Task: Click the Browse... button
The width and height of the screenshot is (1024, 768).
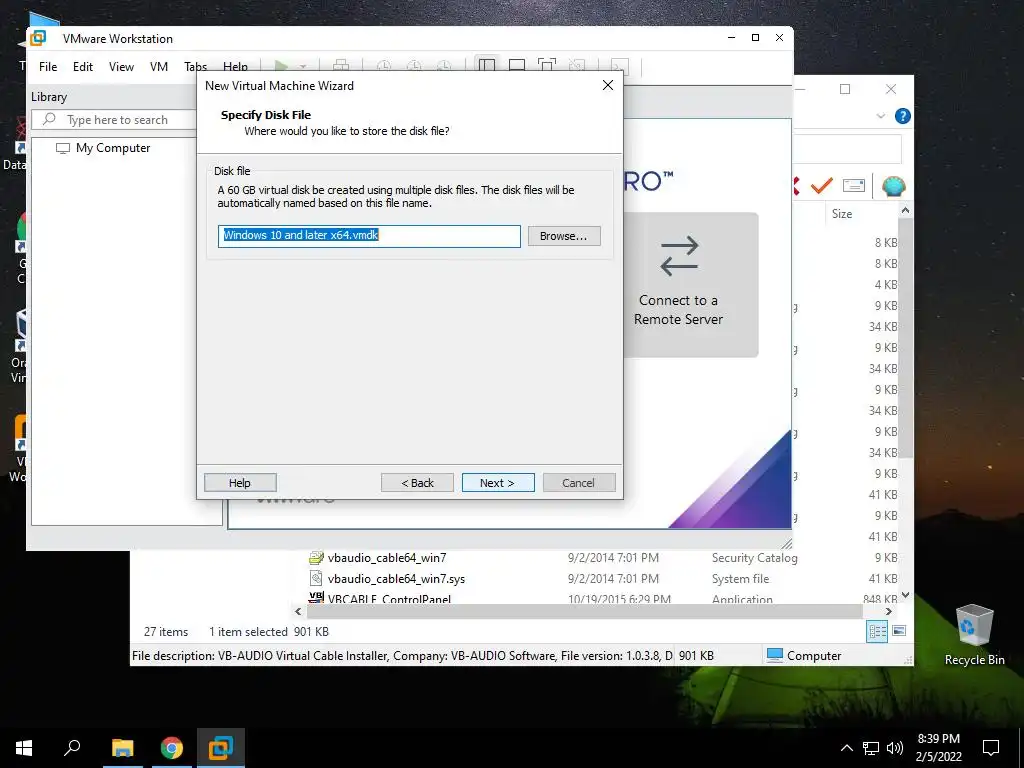Action: point(564,236)
